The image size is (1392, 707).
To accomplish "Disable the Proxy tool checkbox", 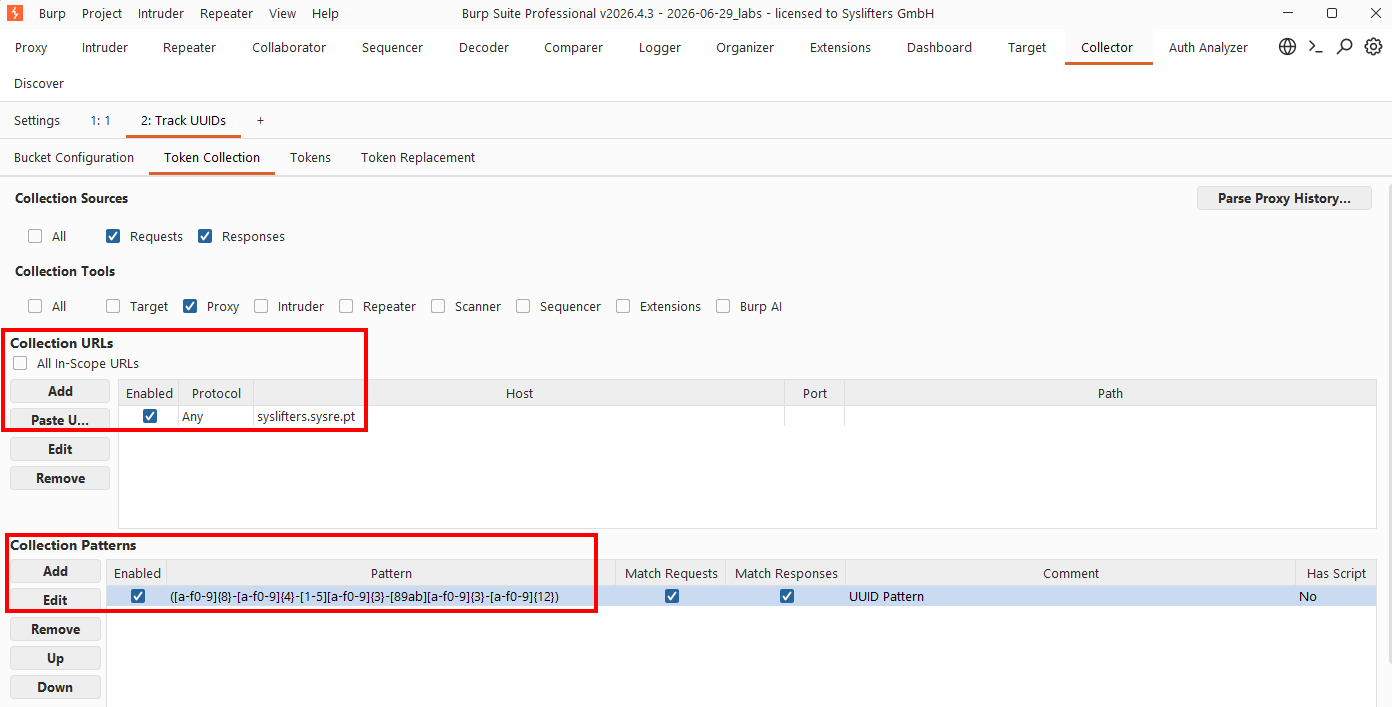I will click(190, 306).
